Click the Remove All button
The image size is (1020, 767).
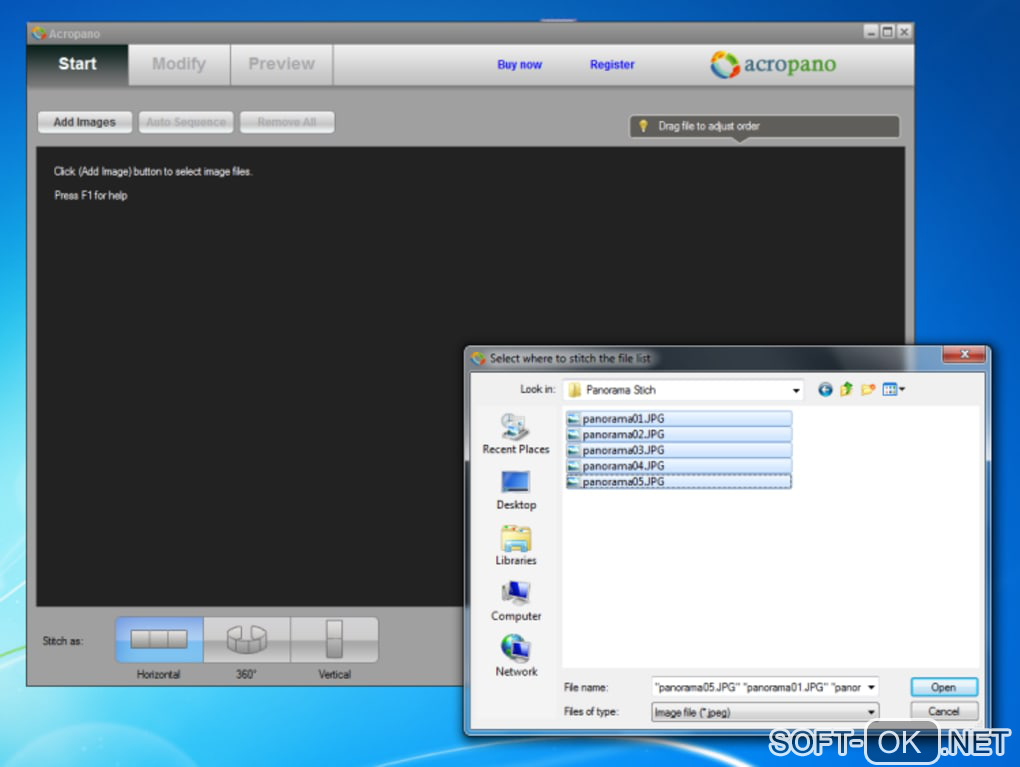287,122
